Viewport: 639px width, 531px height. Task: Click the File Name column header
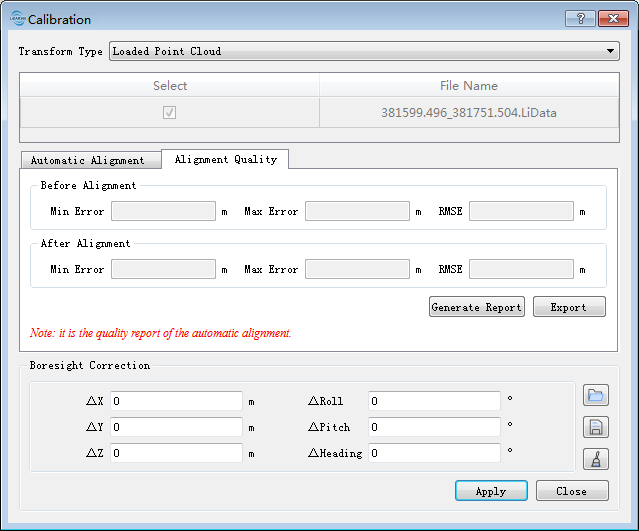[469, 86]
